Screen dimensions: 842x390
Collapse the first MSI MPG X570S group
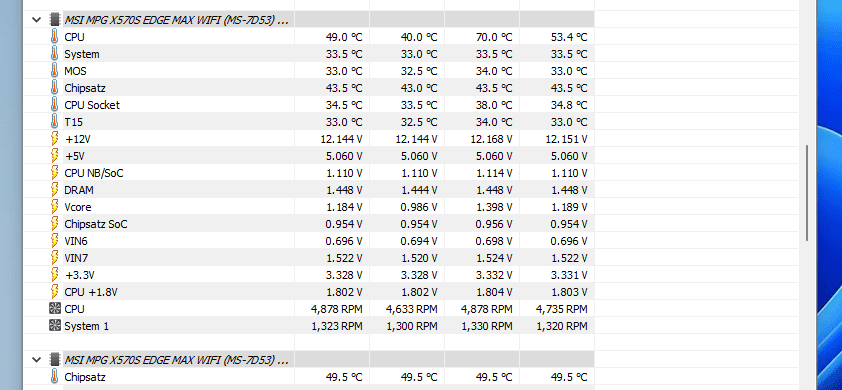coord(37,20)
